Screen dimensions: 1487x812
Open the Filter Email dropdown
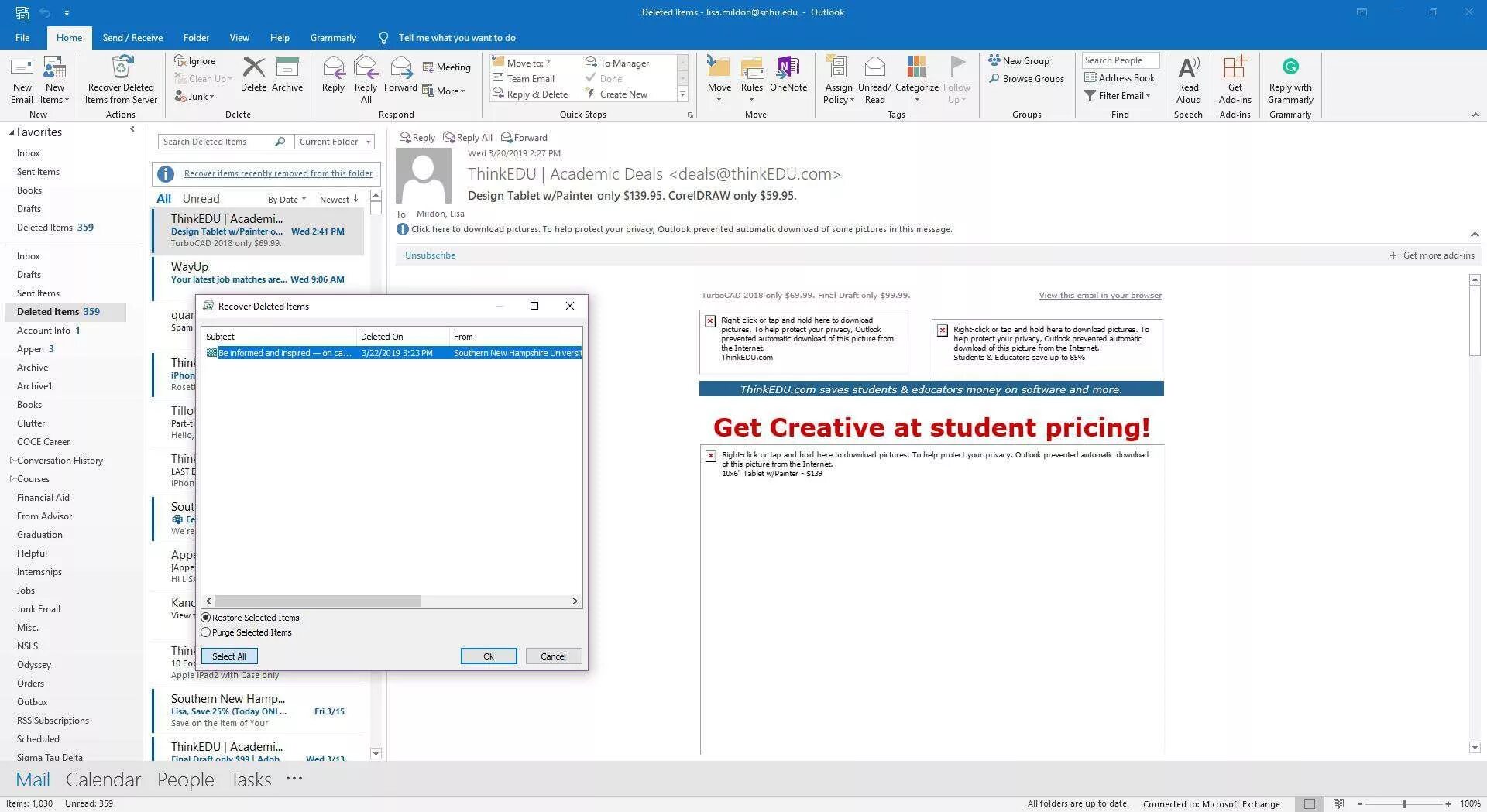(x=1118, y=95)
